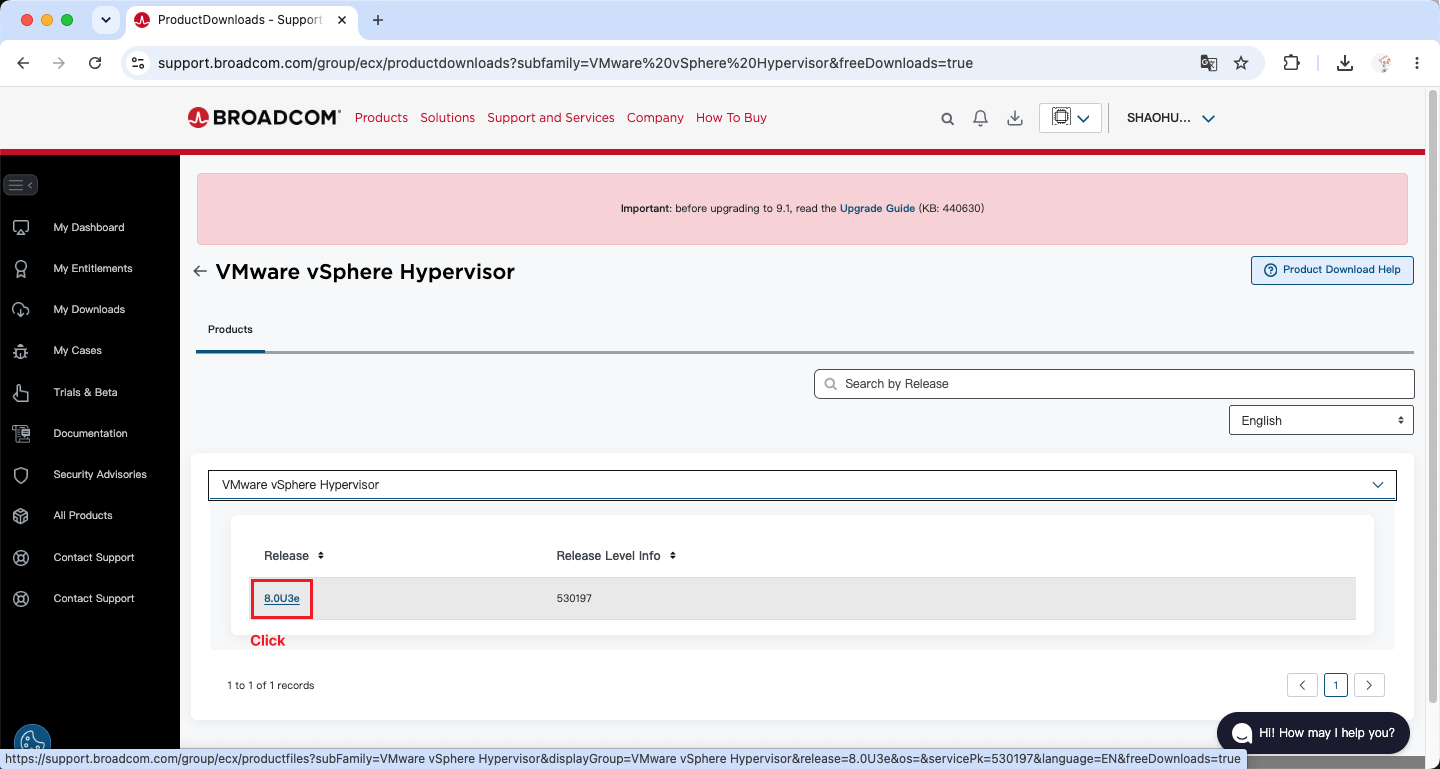Open browser downloads icon

click(1345, 63)
